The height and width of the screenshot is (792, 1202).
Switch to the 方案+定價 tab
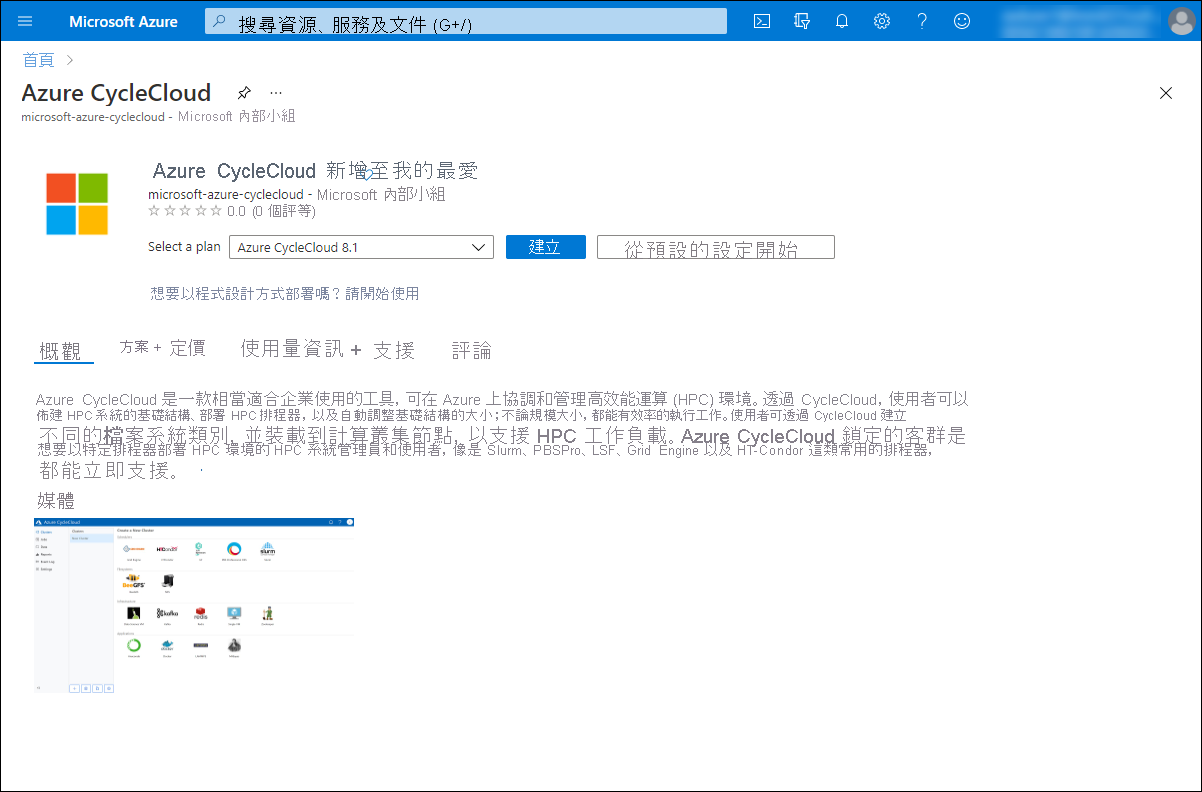pyautogui.click(x=163, y=349)
